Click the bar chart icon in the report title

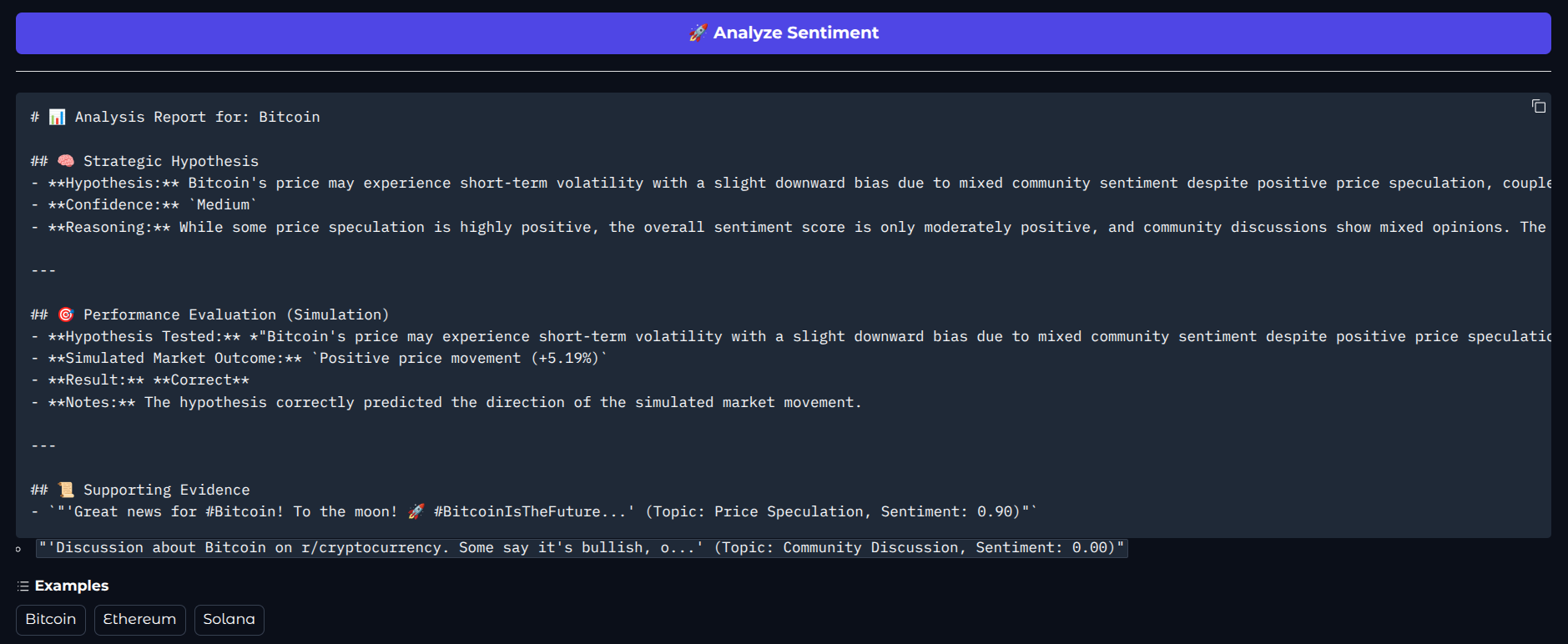click(x=57, y=117)
